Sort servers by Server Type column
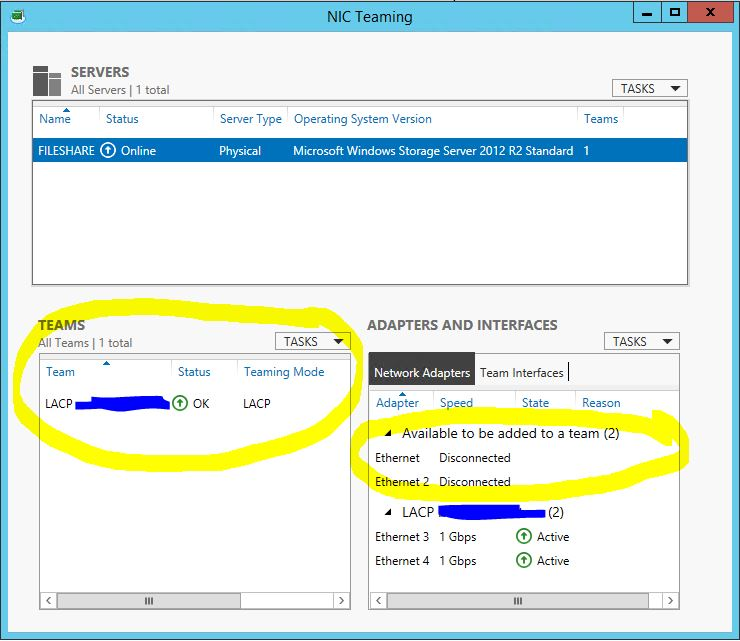Screen dimensions: 740x641 click(250, 118)
